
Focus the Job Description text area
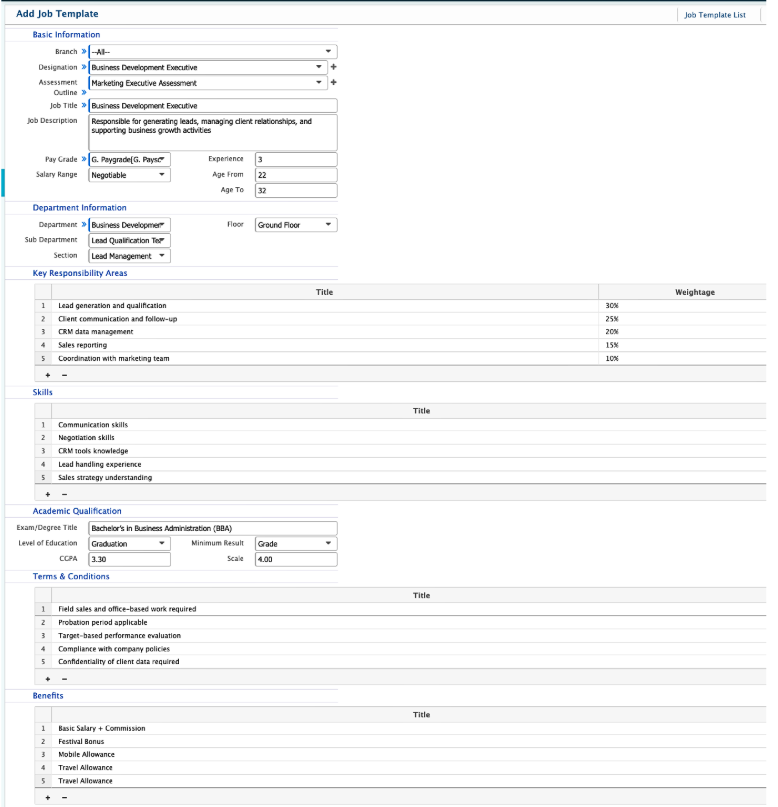(x=212, y=131)
